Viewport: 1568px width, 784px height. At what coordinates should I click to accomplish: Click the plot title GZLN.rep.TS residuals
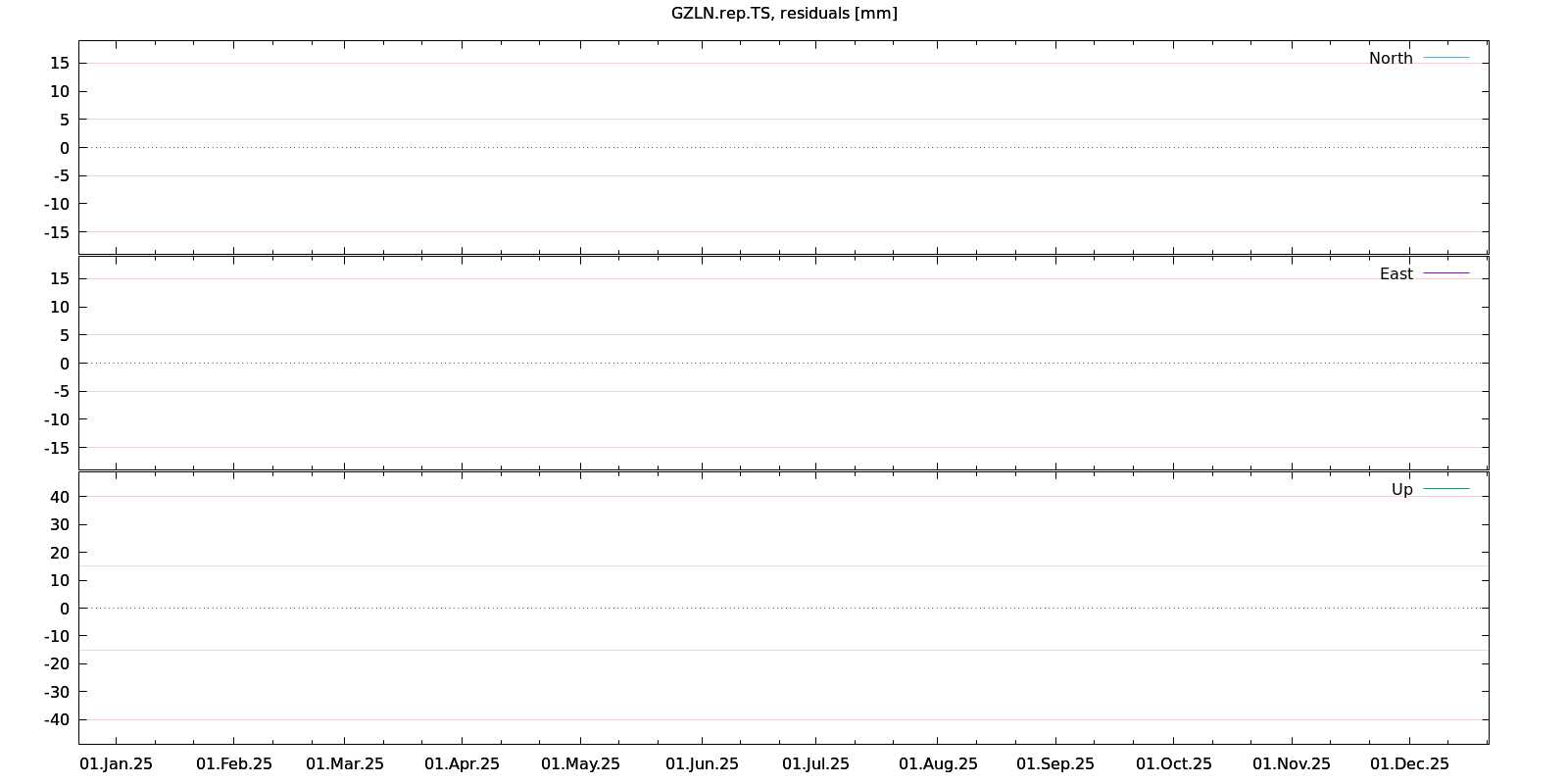[x=784, y=14]
